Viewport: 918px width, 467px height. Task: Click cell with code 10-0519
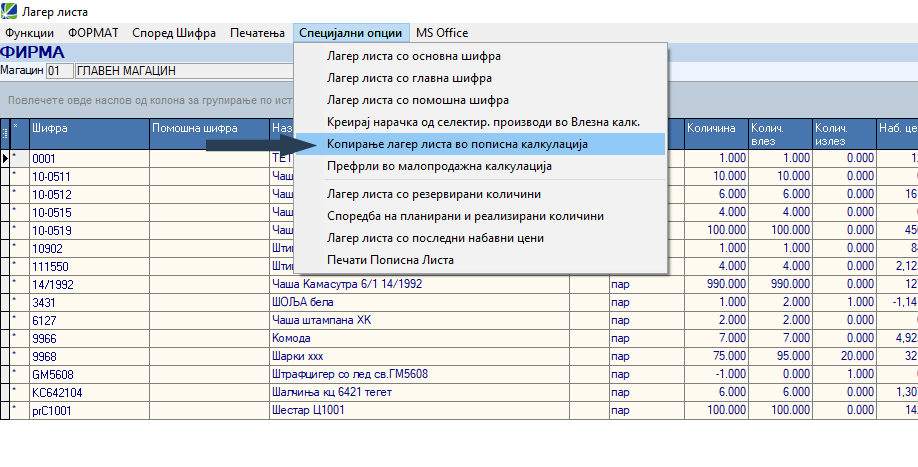point(90,231)
